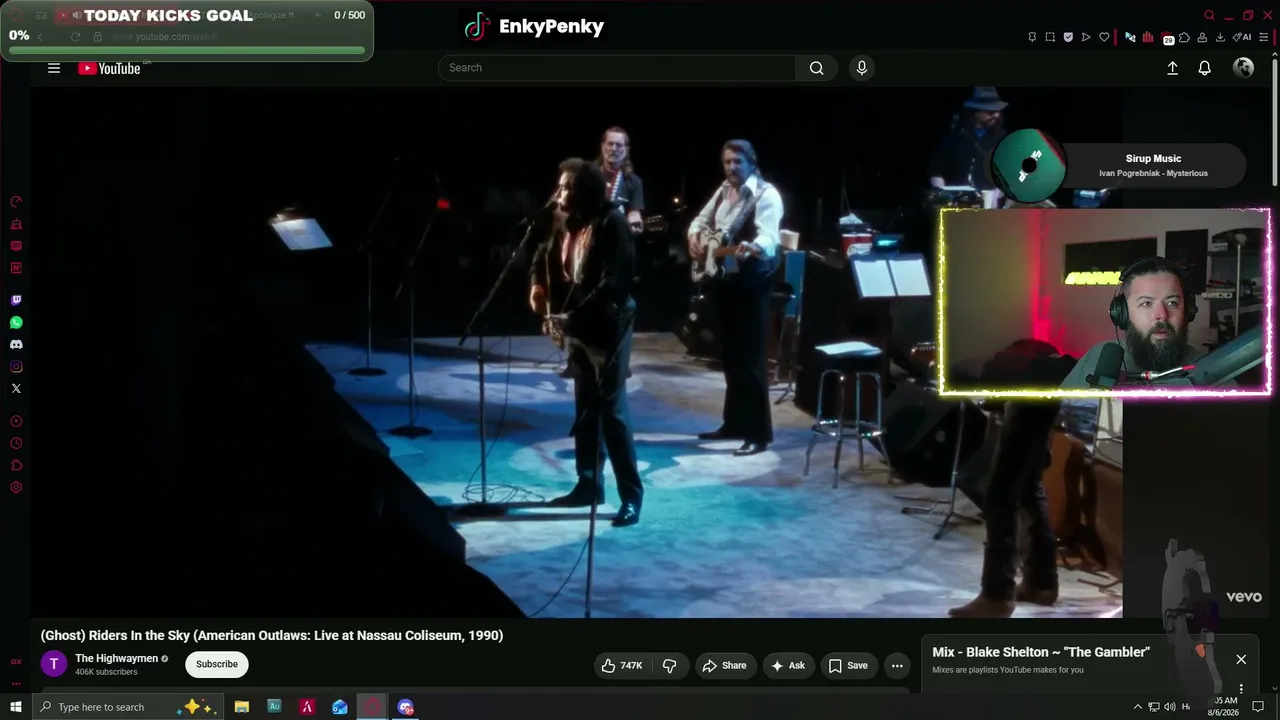Open the Ask AI button
The width and height of the screenshot is (1280, 720).
tap(787, 666)
